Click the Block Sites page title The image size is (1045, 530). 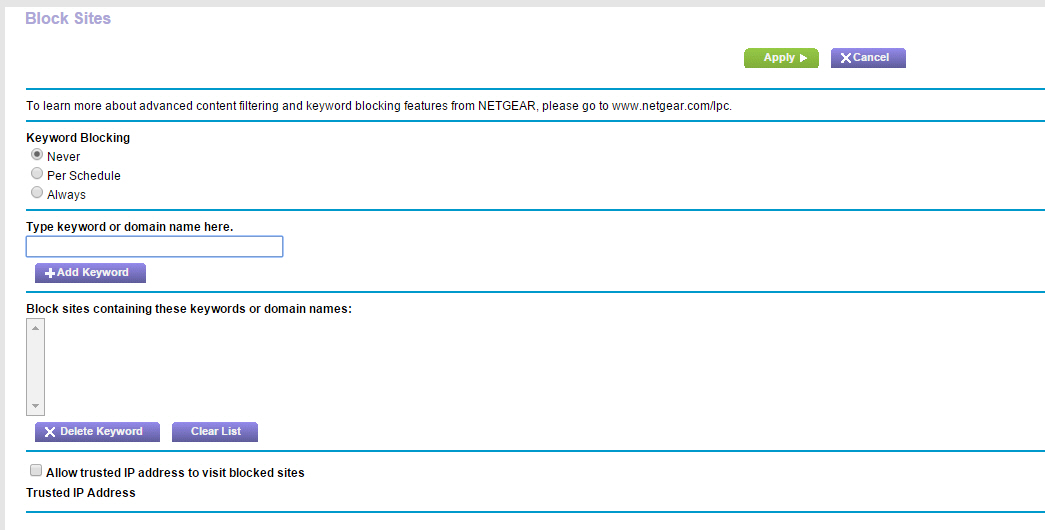tap(68, 18)
